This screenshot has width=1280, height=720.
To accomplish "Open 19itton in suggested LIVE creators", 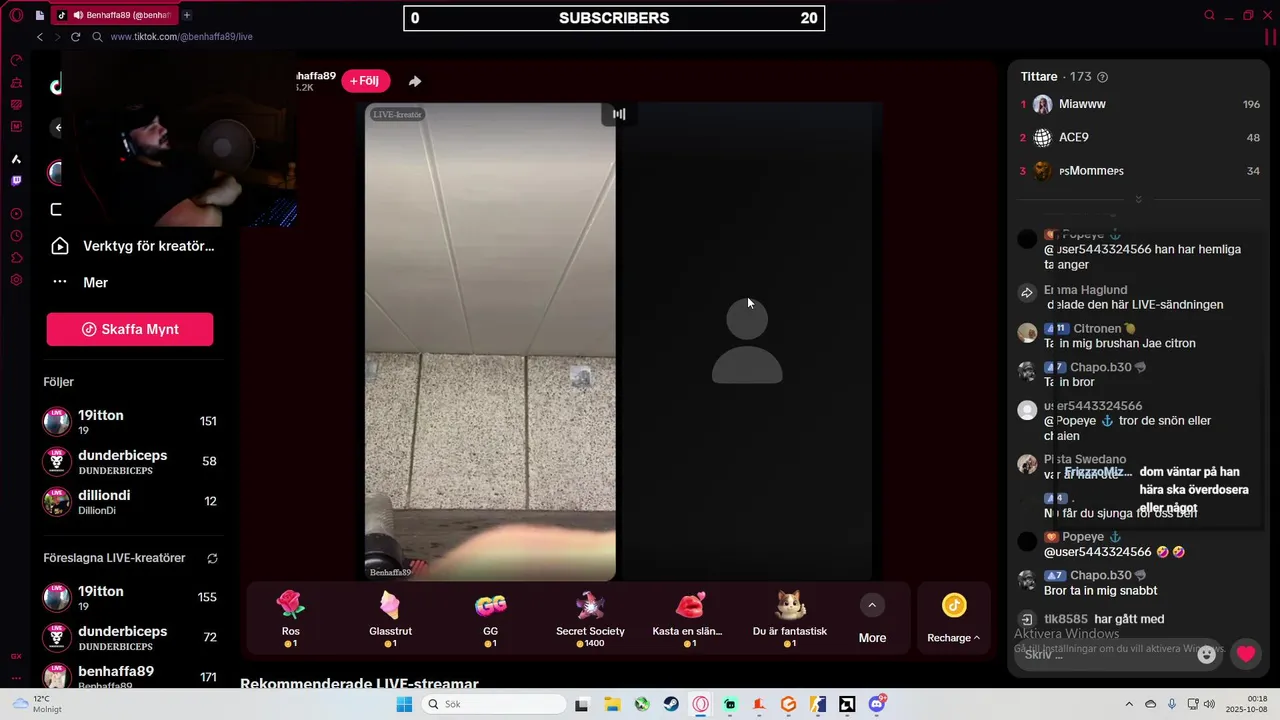I will pos(130,597).
